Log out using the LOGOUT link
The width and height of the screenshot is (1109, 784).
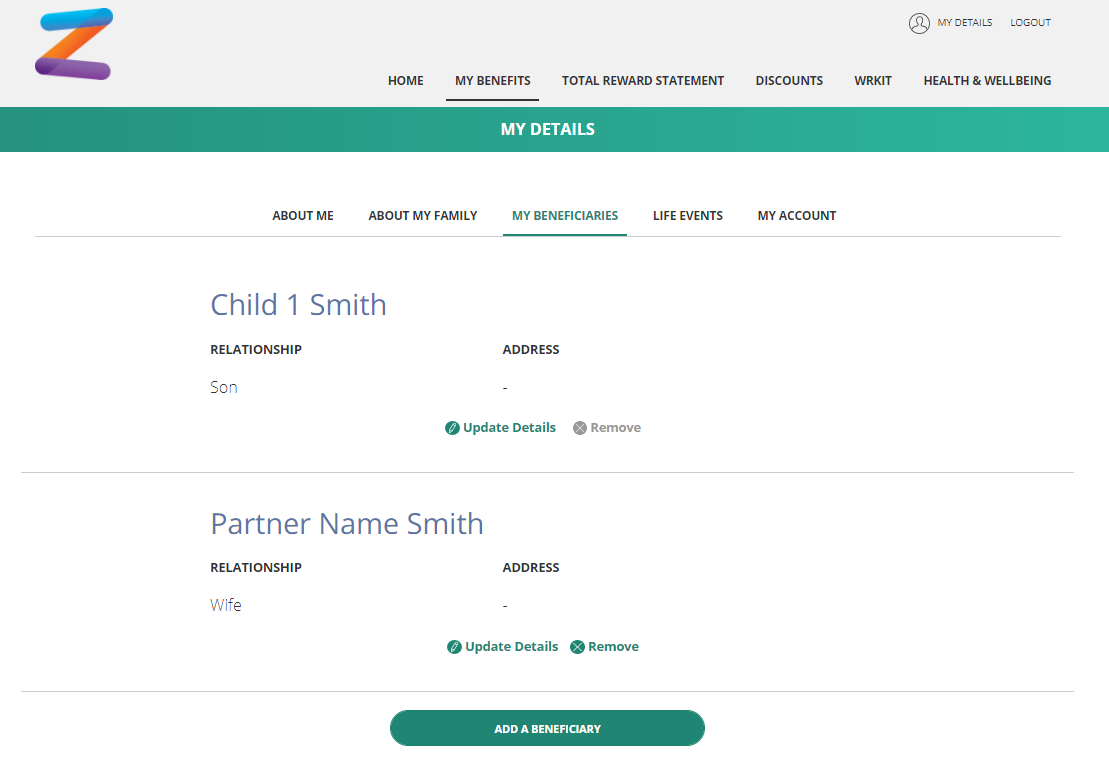click(x=1030, y=23)
